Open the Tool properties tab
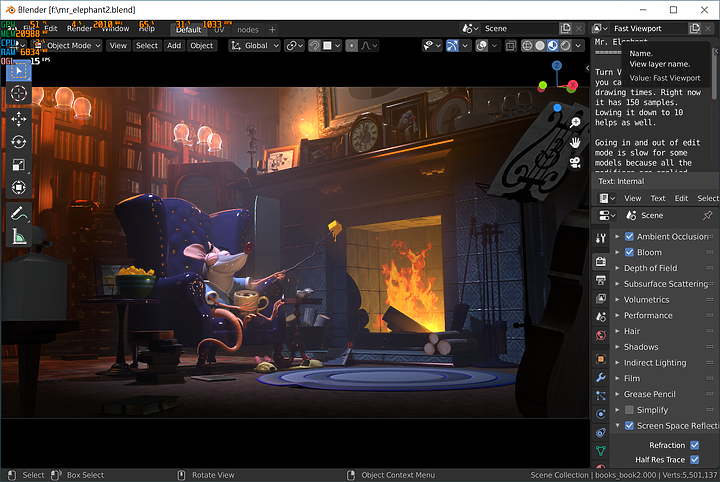This screenshot has height=482, width=720. pos(601,238)
